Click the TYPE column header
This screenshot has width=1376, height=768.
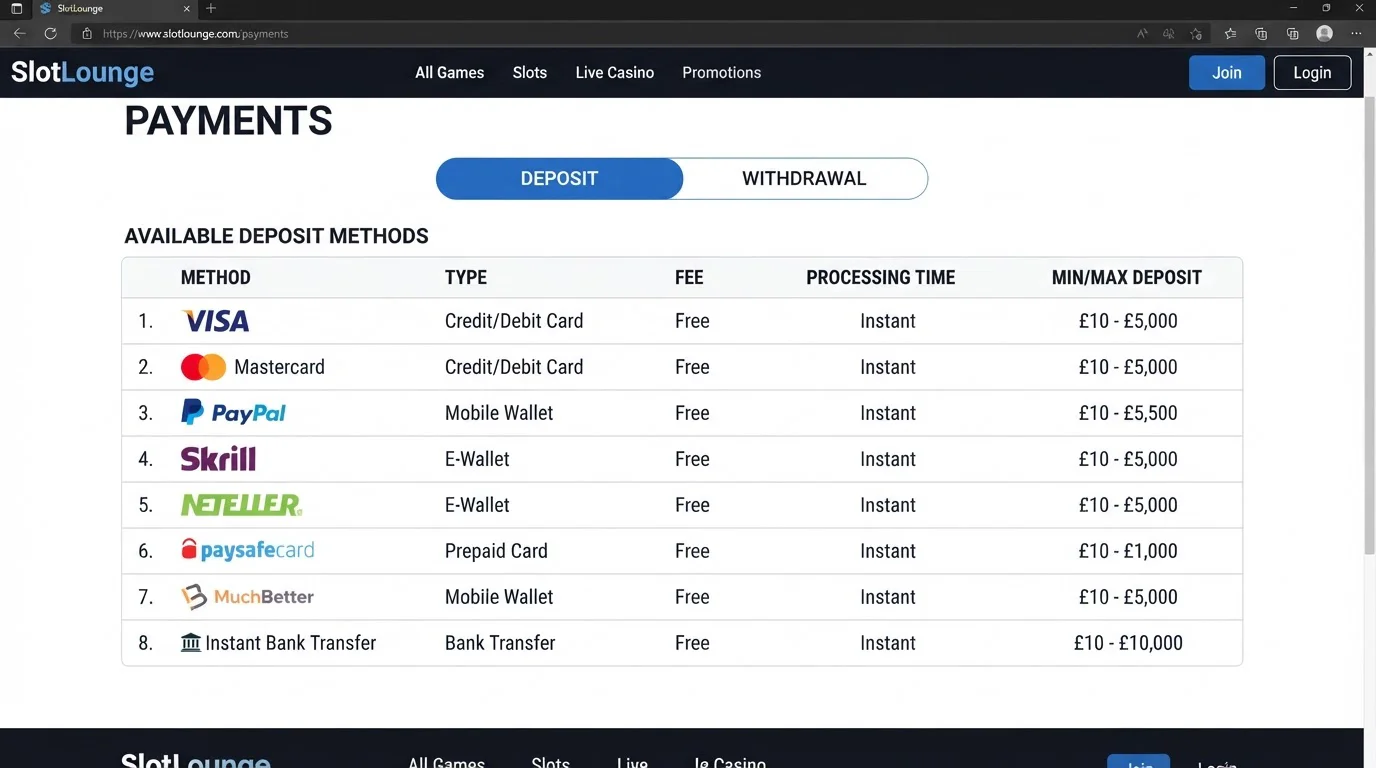point(466,278)
